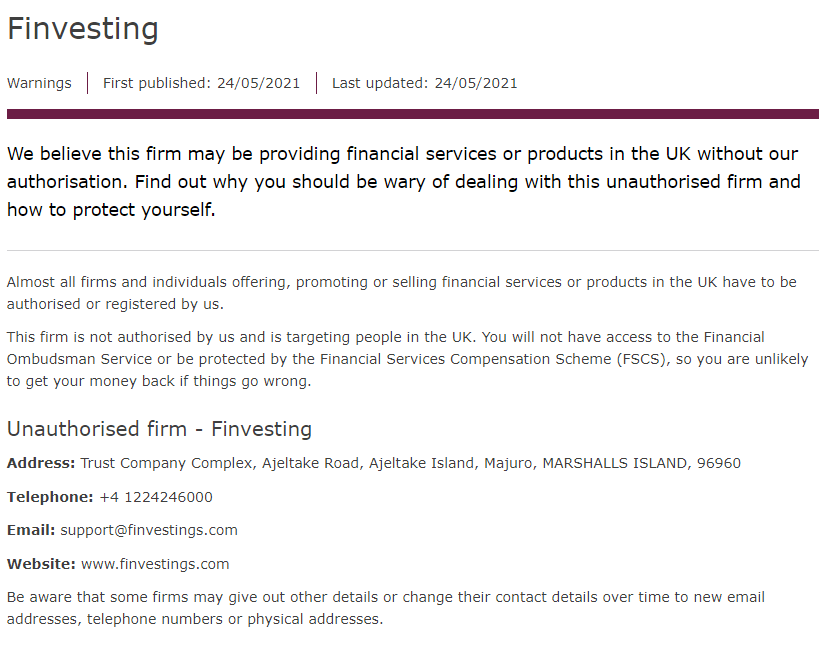Click the 'Be aware that some firms' paragraph

point(385,608)
